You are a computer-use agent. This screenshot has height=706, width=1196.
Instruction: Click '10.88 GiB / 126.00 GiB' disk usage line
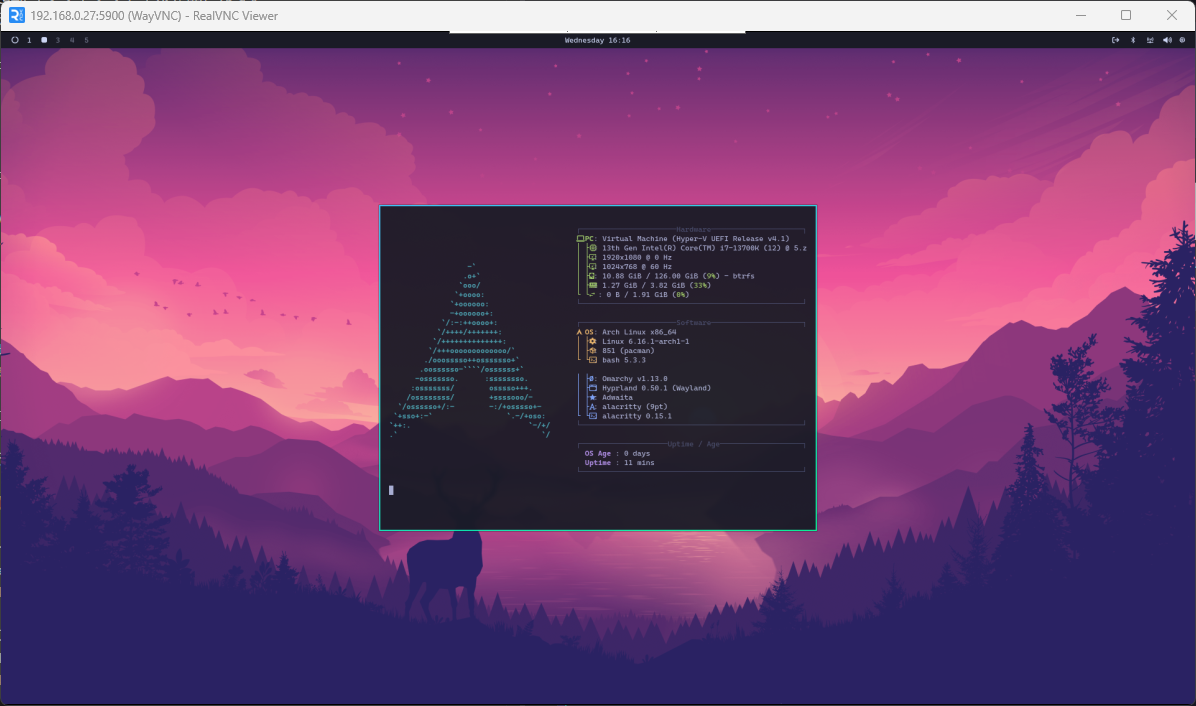(x=678, y=276)
